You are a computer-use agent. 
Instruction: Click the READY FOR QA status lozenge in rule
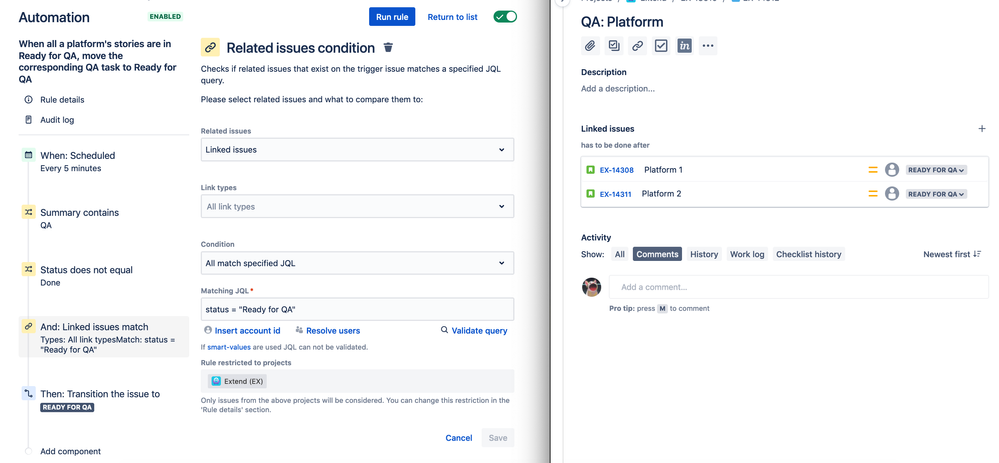click(67, 407)
